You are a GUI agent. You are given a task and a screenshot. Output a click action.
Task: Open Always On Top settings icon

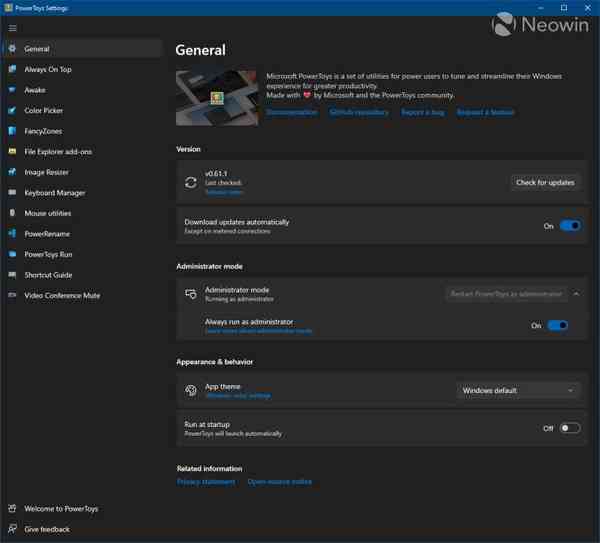[x=12, y=70]
